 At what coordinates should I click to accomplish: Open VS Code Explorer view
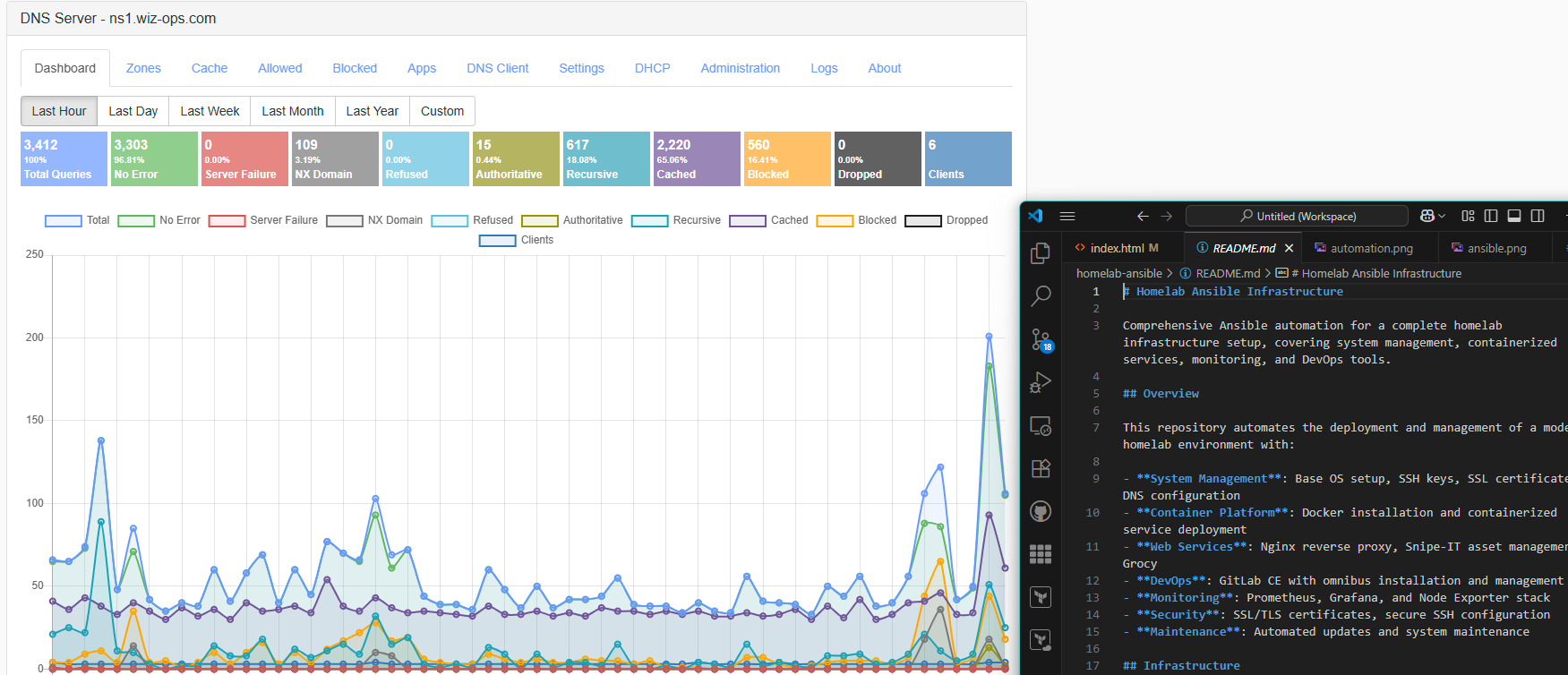pyautogui.click(x=1041, y=253)
